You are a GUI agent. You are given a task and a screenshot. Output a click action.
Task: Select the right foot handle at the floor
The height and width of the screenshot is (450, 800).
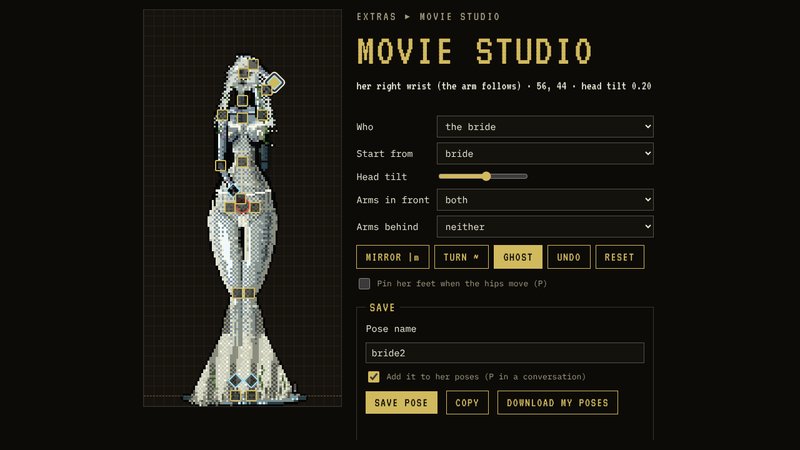(252, 395)
